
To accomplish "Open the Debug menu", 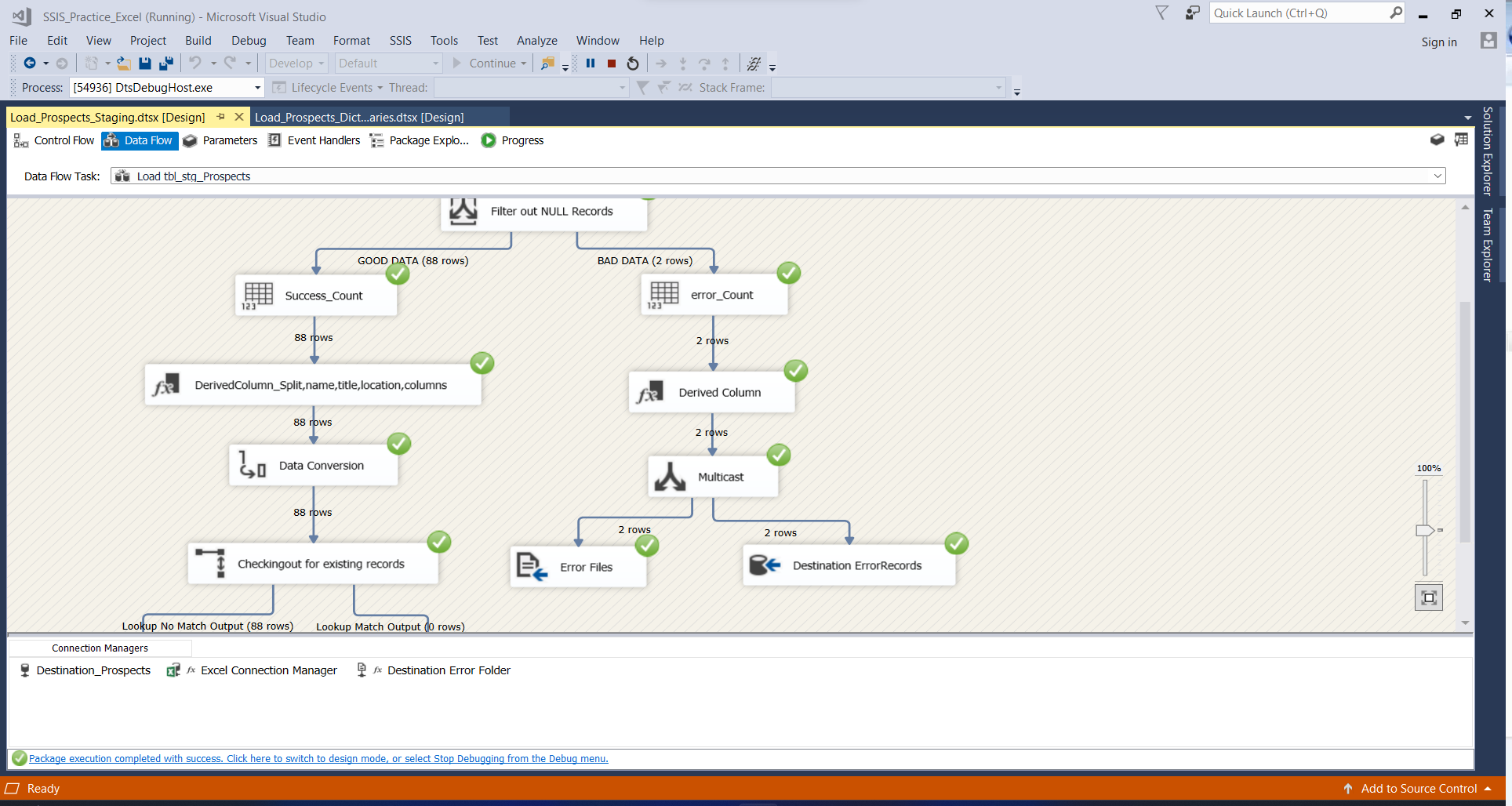I will click(x=249, y=41).
